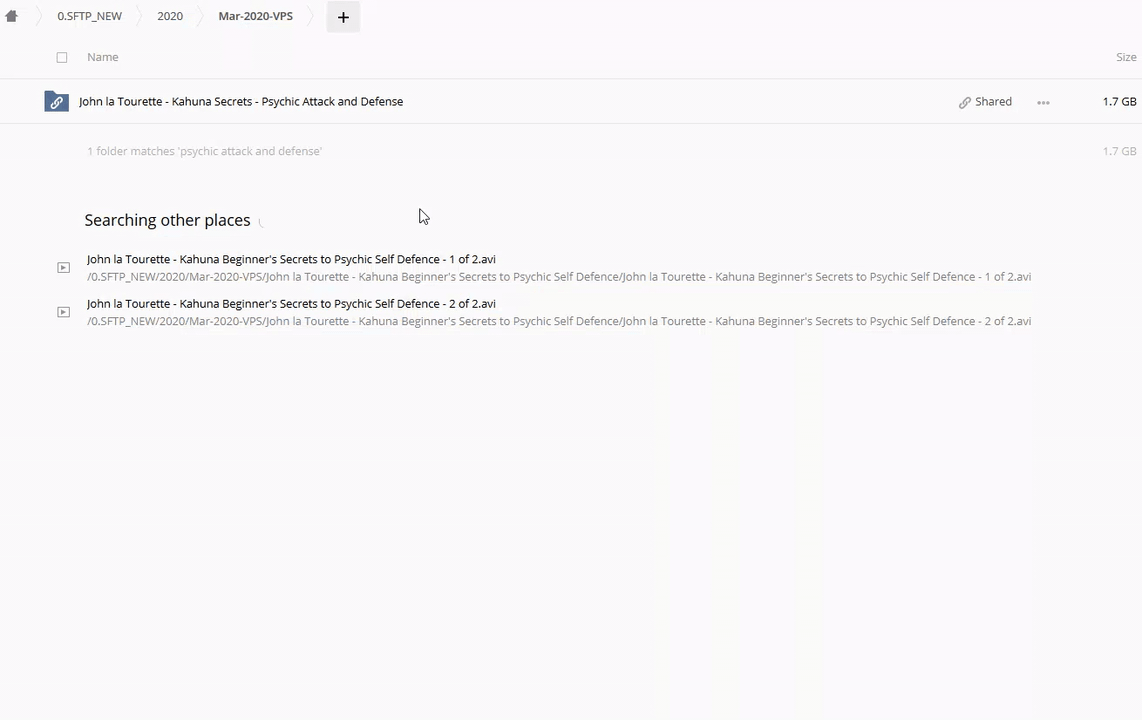Screen dimensions: 1142x720
Task: Sort the list by the Size column
Action: [1125, 57]
